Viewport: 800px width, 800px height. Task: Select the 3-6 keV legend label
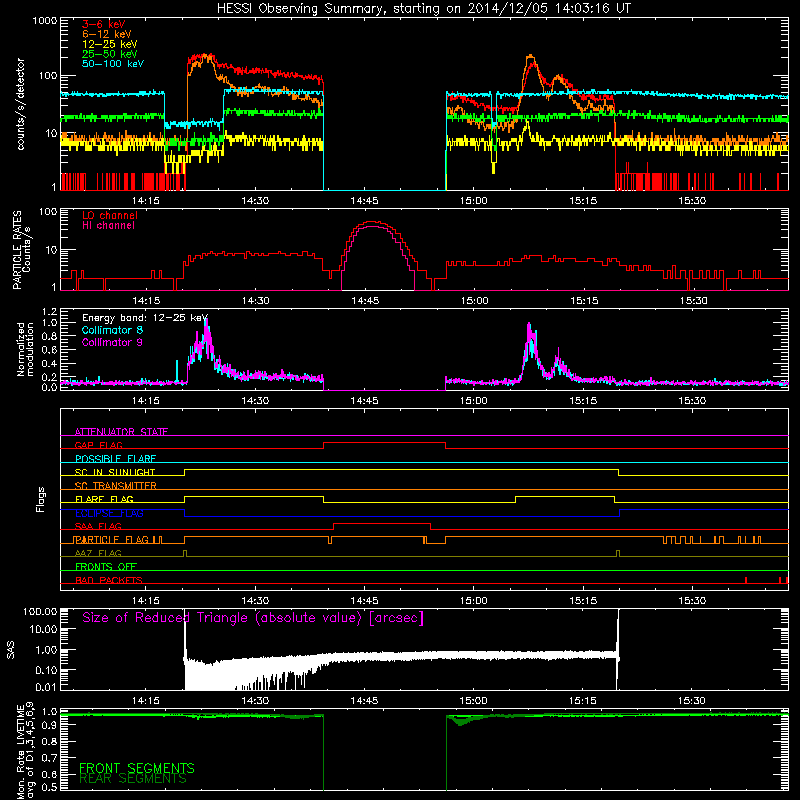point(104,24)
